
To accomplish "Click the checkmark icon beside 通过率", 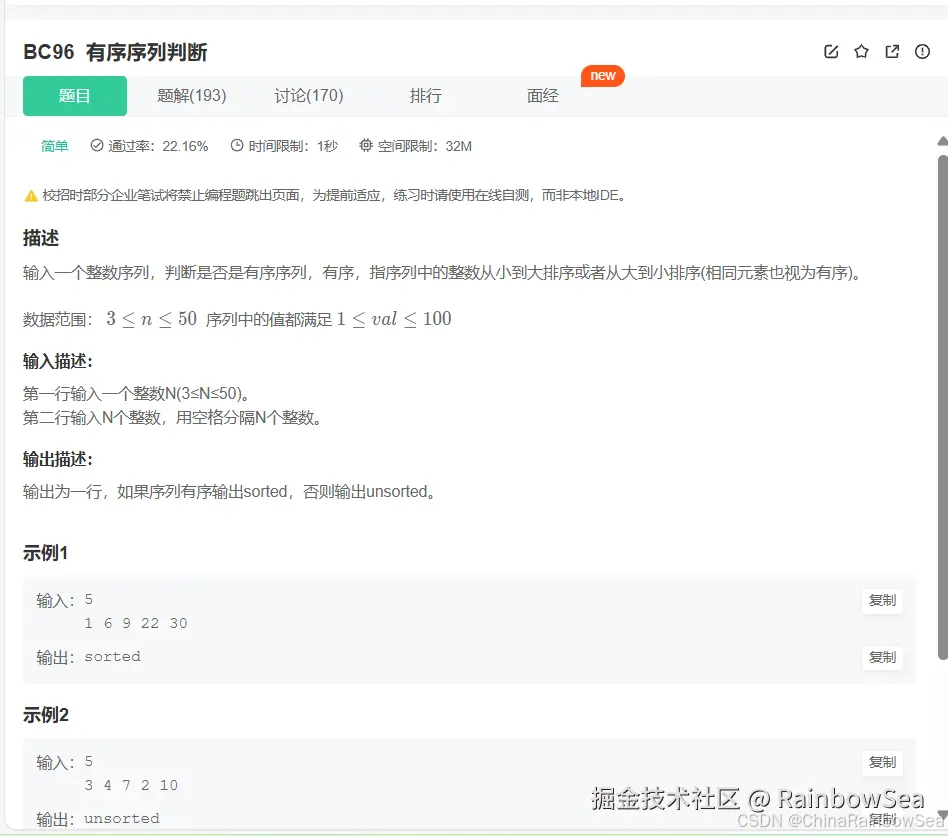I will pos(95,145).
